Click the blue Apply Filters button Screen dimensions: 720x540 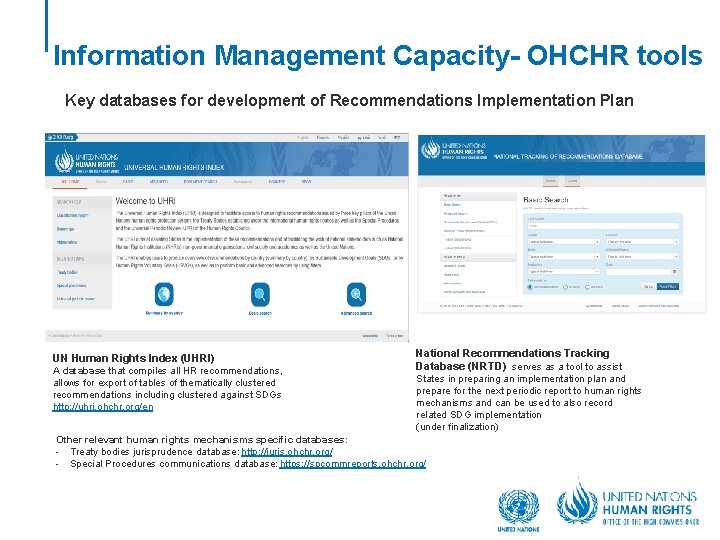pos(668,287)
